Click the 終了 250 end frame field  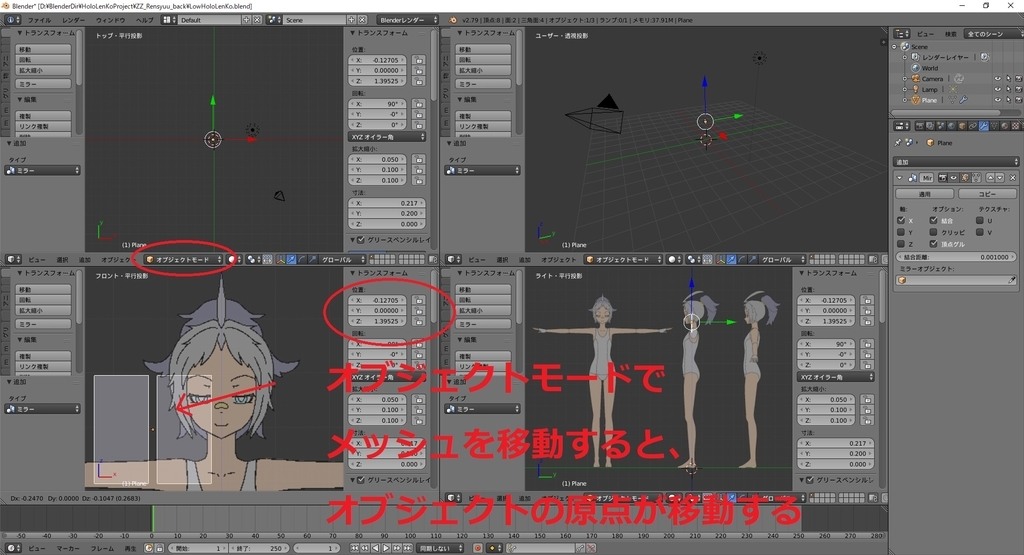click(x=259, y=548)
